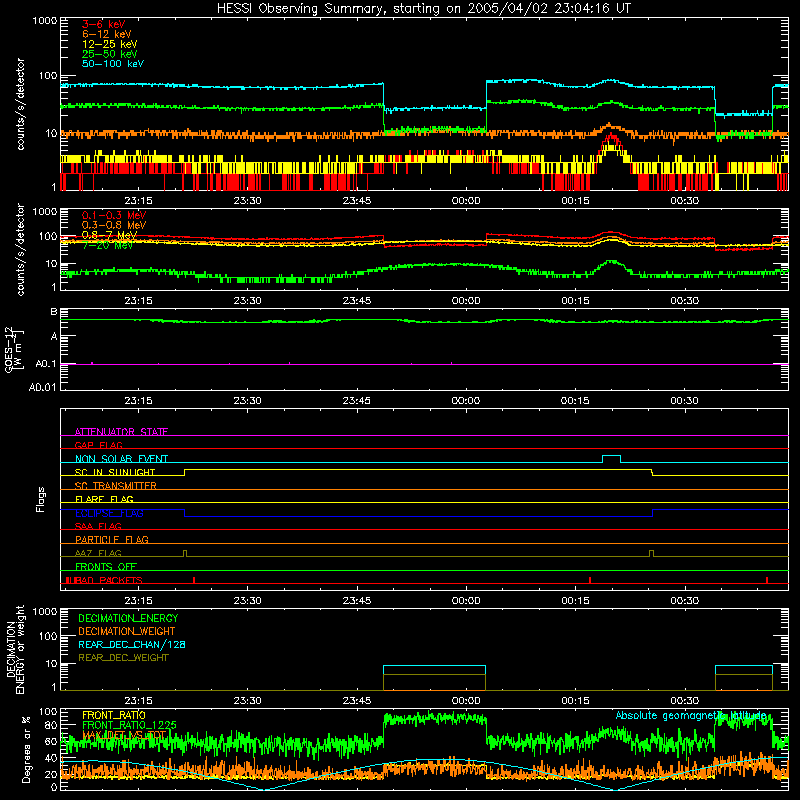
Task: Click the A0.01 tick label on GOES axis
Action: (42, 387)
